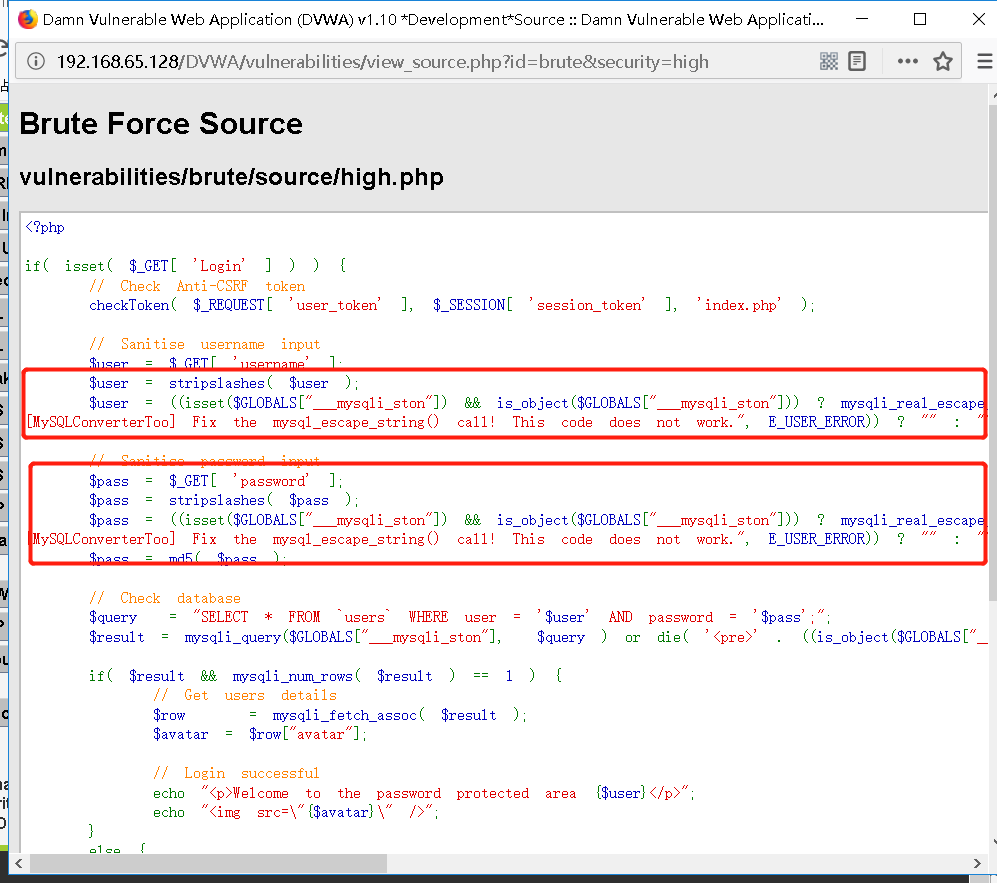
Task: Click the 'vulnerabilities/brute/source/high.php' subheading
Action: [231, 177]
